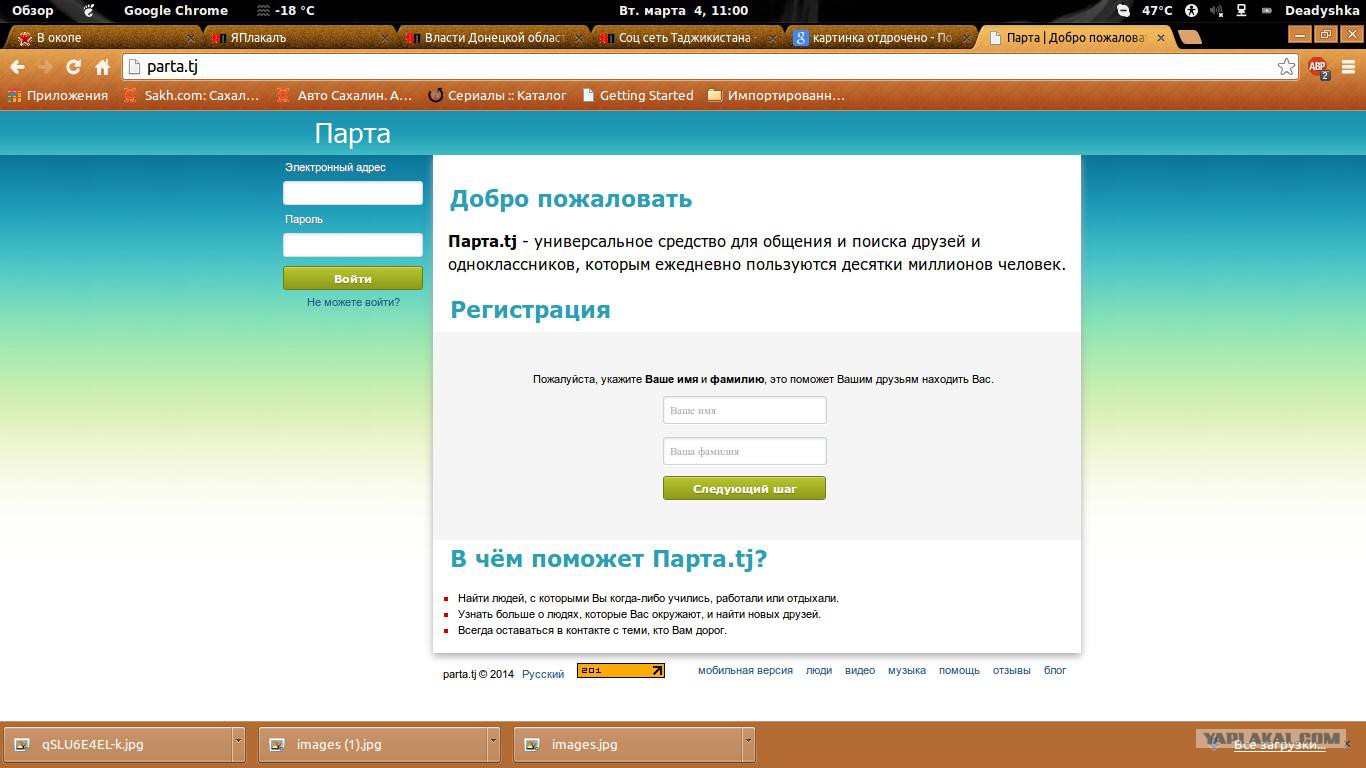Open the images (1).jpg download

pyautogui.click(x=373, y=744)
